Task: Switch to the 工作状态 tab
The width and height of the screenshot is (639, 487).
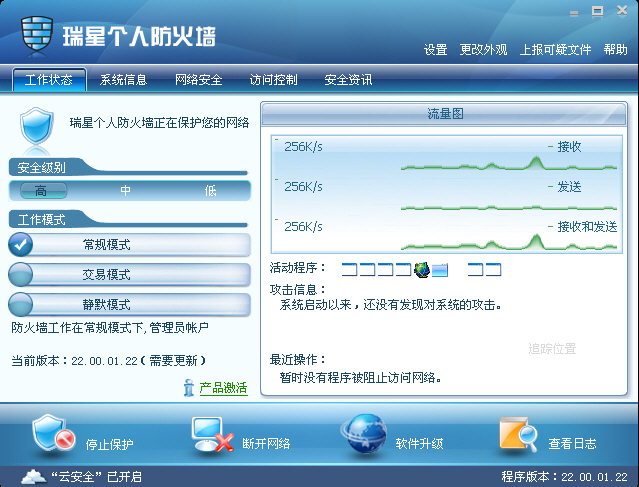Action: (49, 79)
